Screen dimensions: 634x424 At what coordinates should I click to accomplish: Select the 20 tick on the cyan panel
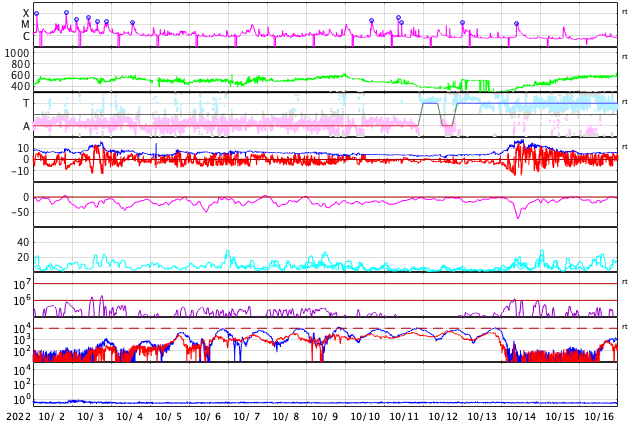[x=23, y=257]
